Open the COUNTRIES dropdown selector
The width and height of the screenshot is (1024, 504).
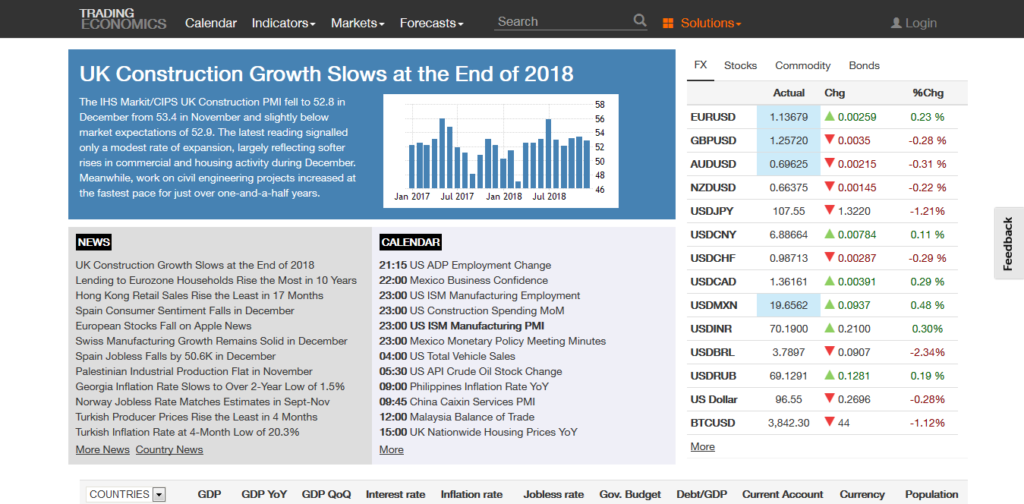pos(126,494)
